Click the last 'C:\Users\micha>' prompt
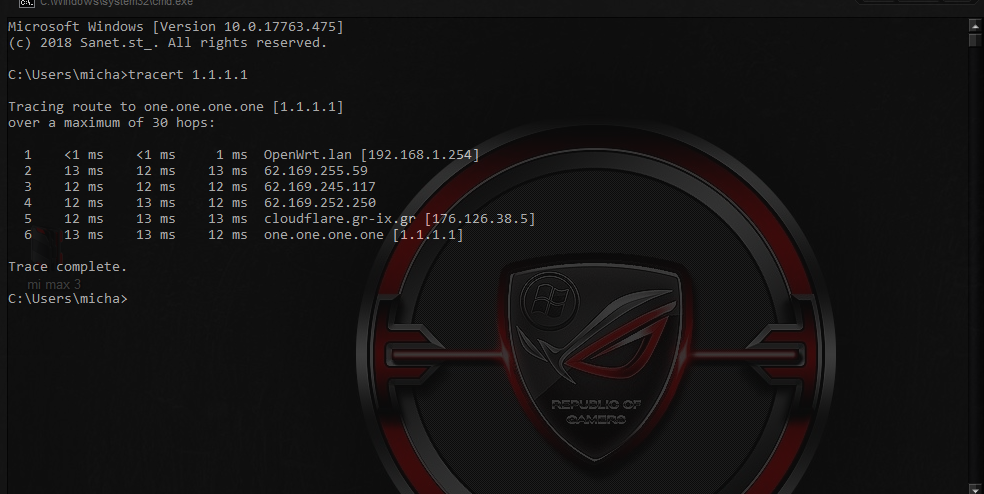This screenshot has width=984, height=494. [x=68, y=299]
